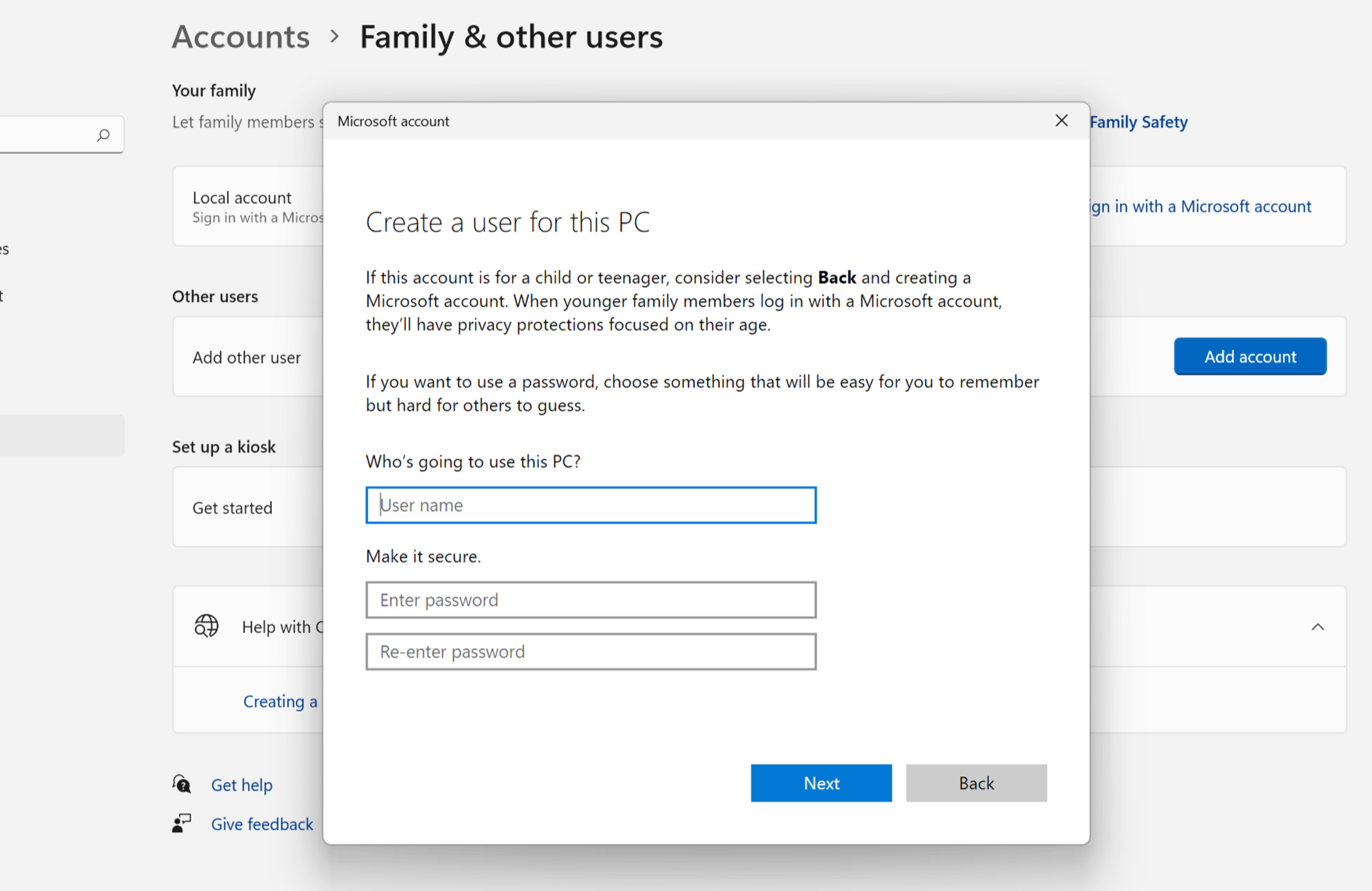
Task: Click Sign in with a Microsoft account link
Action: pyautogui.click(x=1201, y=206)
